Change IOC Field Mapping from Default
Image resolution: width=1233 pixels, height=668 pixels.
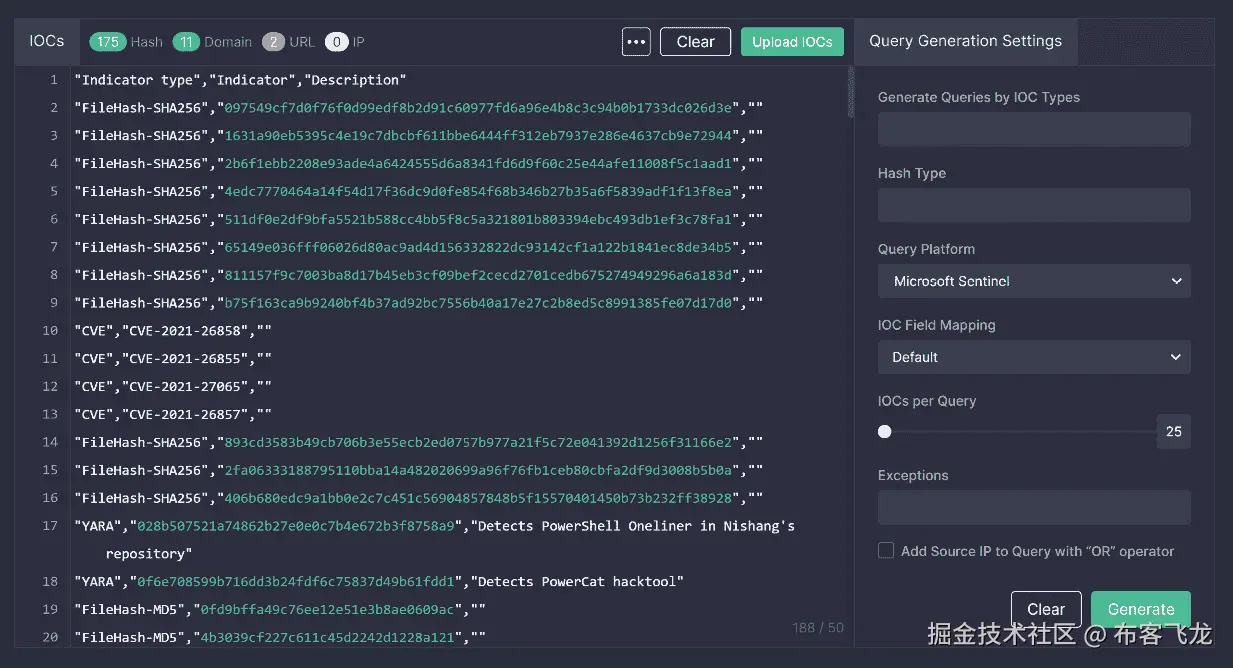[x=1034, y=357]
